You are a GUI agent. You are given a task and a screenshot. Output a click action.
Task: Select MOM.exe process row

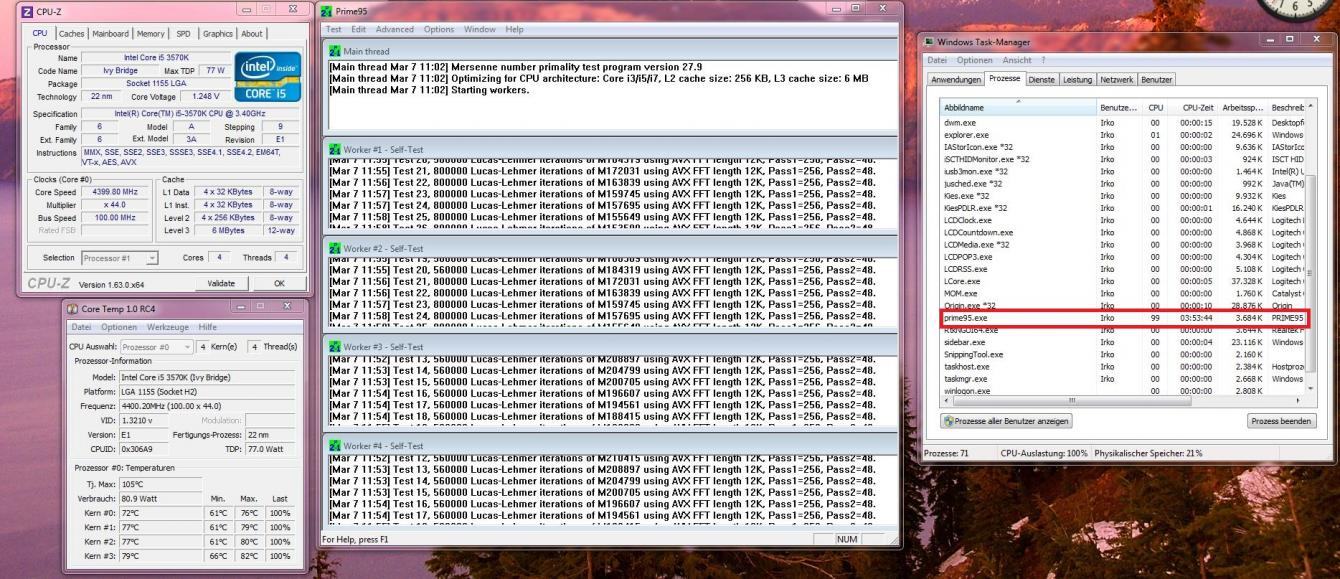[1124, 293]
